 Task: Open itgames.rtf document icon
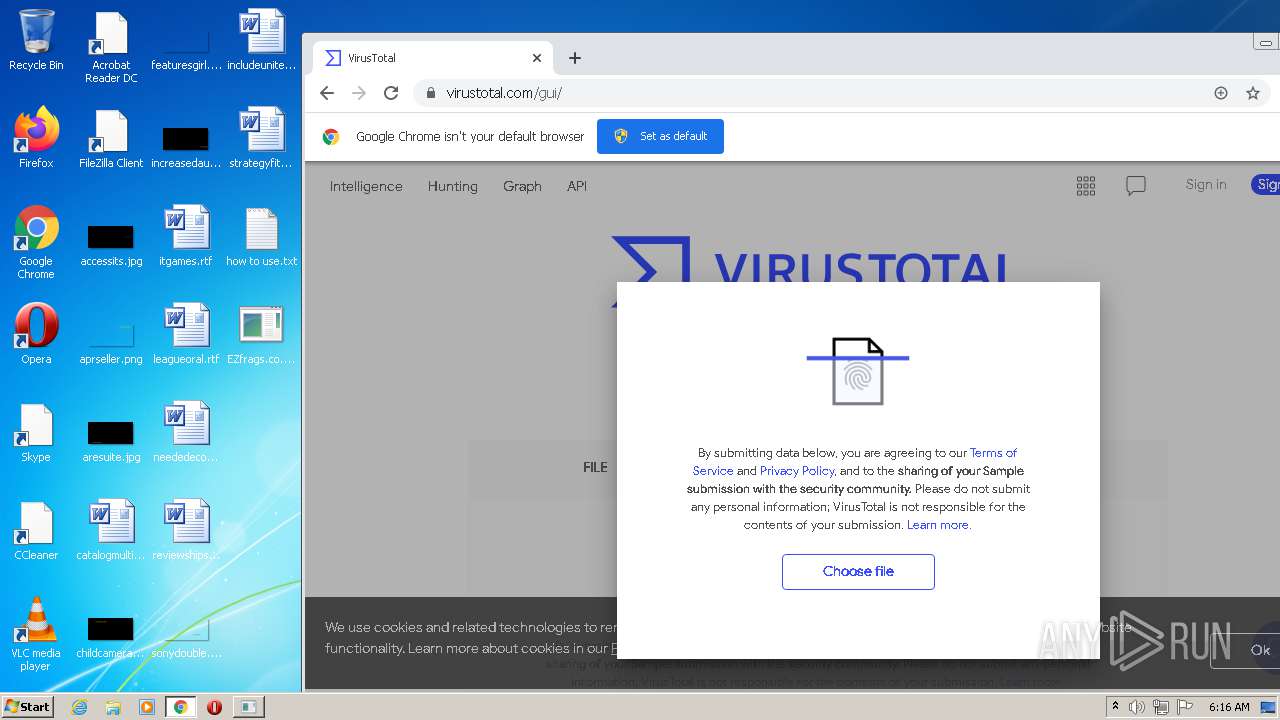186,236
